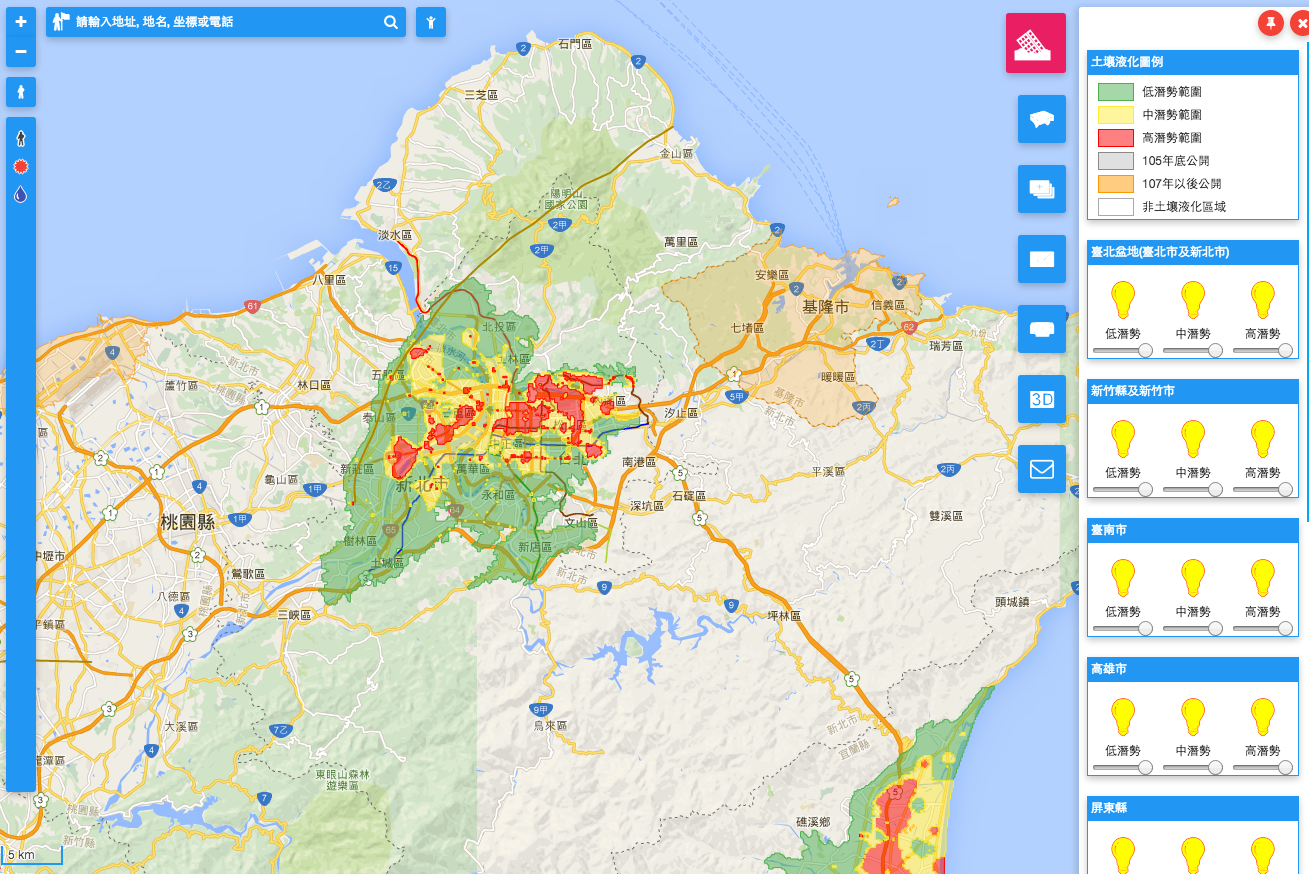
Task: Toggle 臺南市 高潛勢 light bulb
Action: click(1263, 578)
